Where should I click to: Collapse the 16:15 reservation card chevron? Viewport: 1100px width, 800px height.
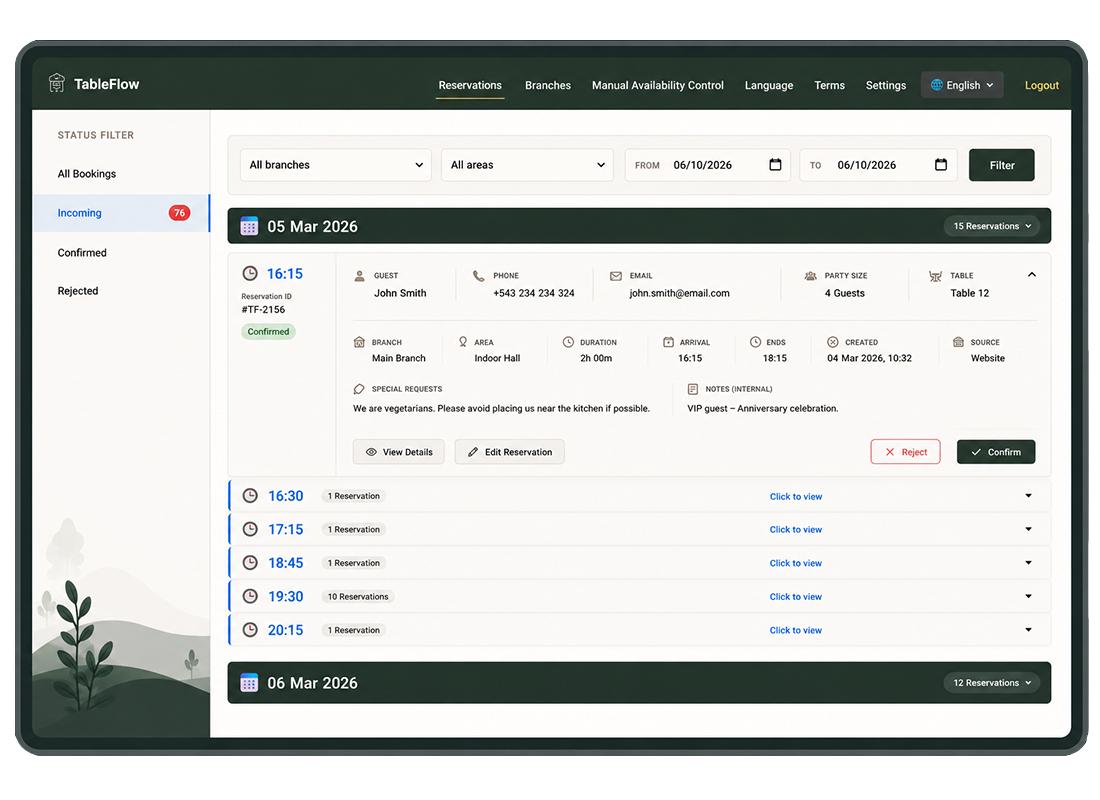click(x=1032, y=274)
